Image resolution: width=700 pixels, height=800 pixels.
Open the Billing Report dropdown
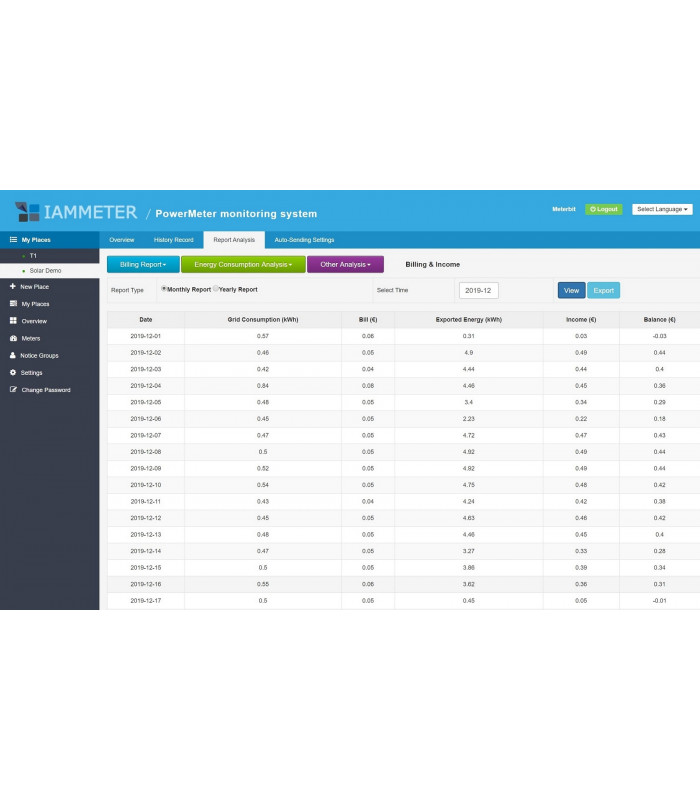(x=143, y=264)
